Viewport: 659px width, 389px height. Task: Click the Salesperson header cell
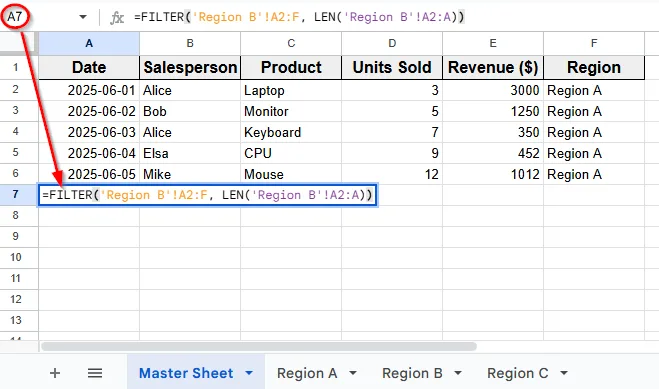190,67
